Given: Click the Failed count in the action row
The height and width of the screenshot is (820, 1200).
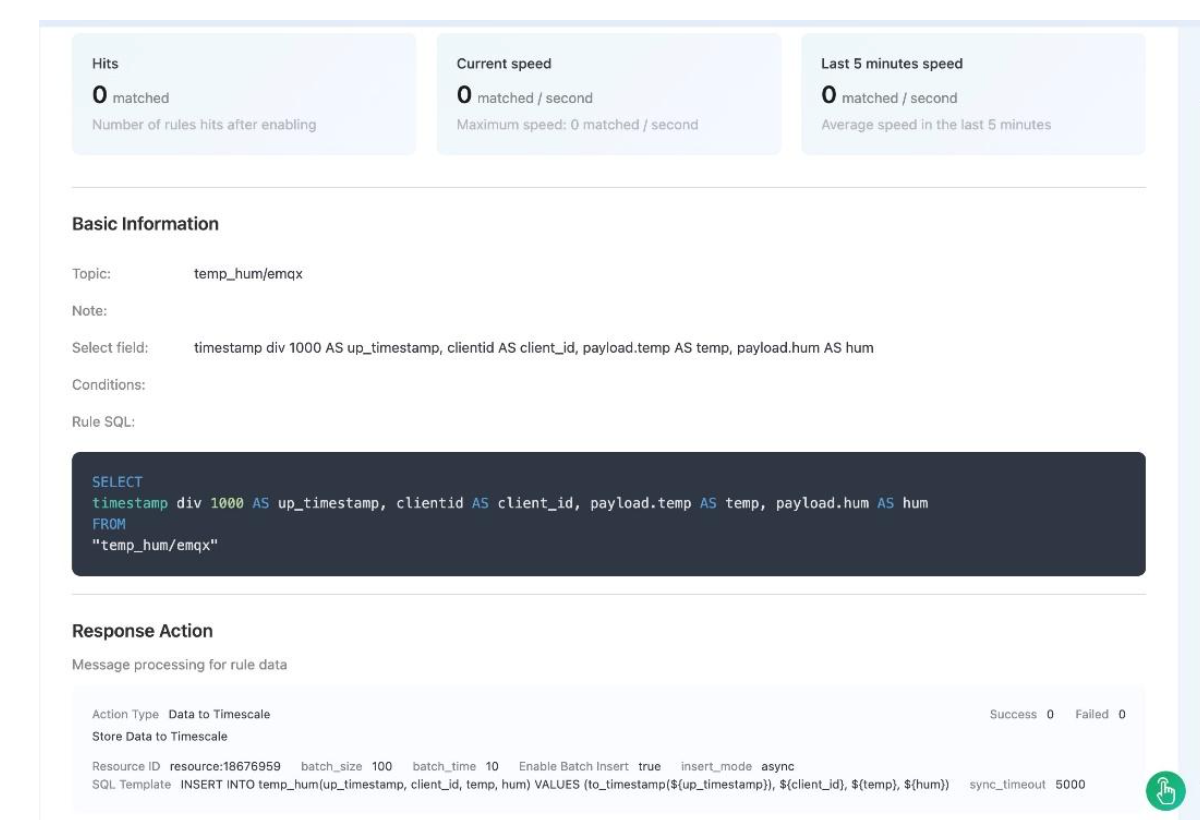Looking at the screenshot, I should [x=1121, y=714].
